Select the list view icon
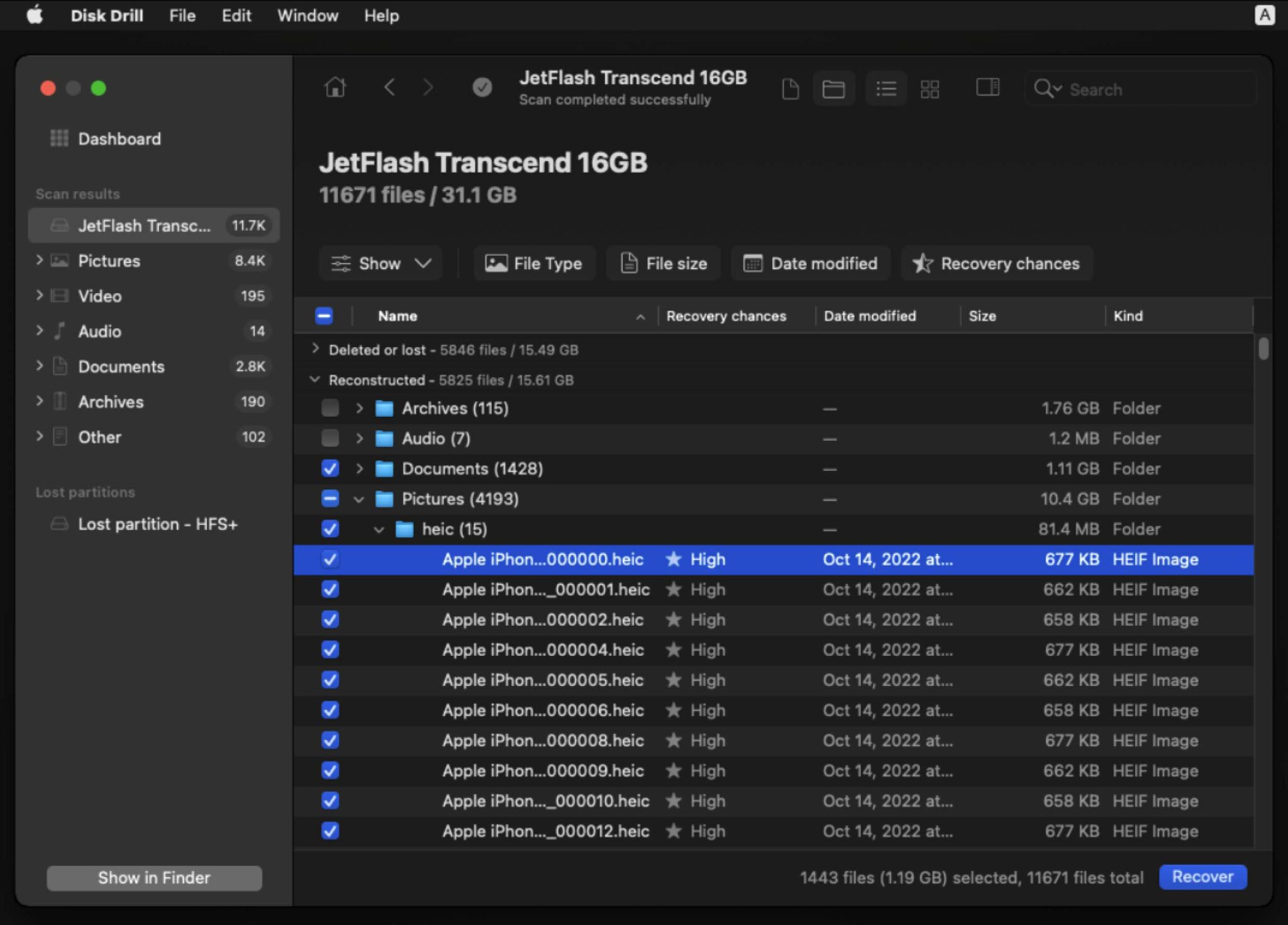The height and width of the screenshot is (925, 1288). tap(886, 89)
